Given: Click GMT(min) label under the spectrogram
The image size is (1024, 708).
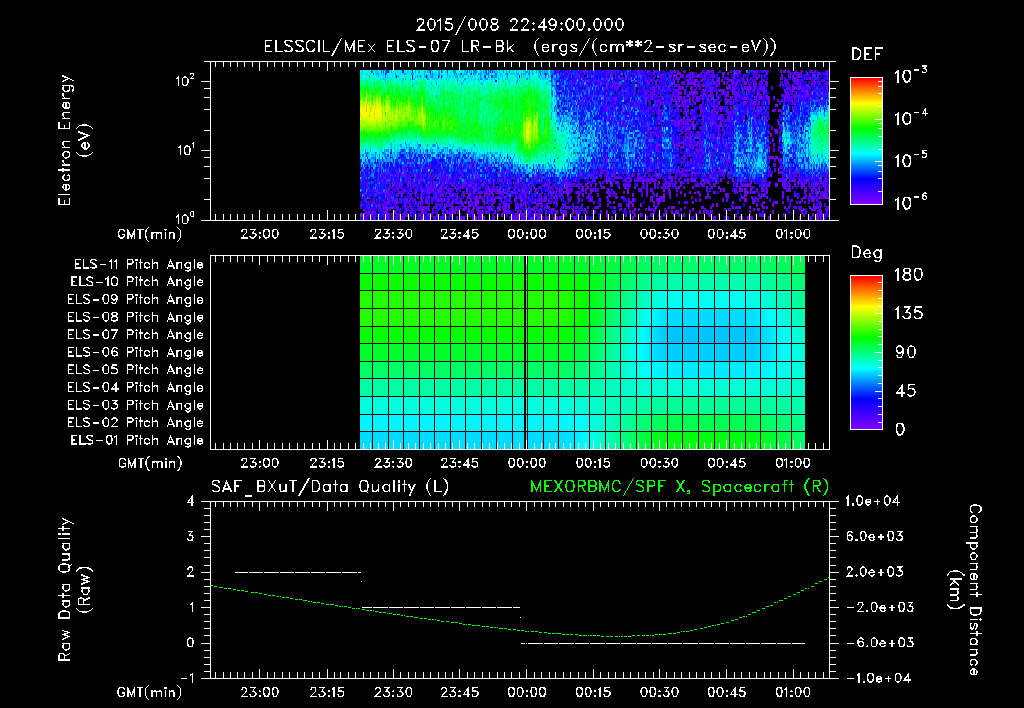Looking at the screenshot, I should pos(150,234).
